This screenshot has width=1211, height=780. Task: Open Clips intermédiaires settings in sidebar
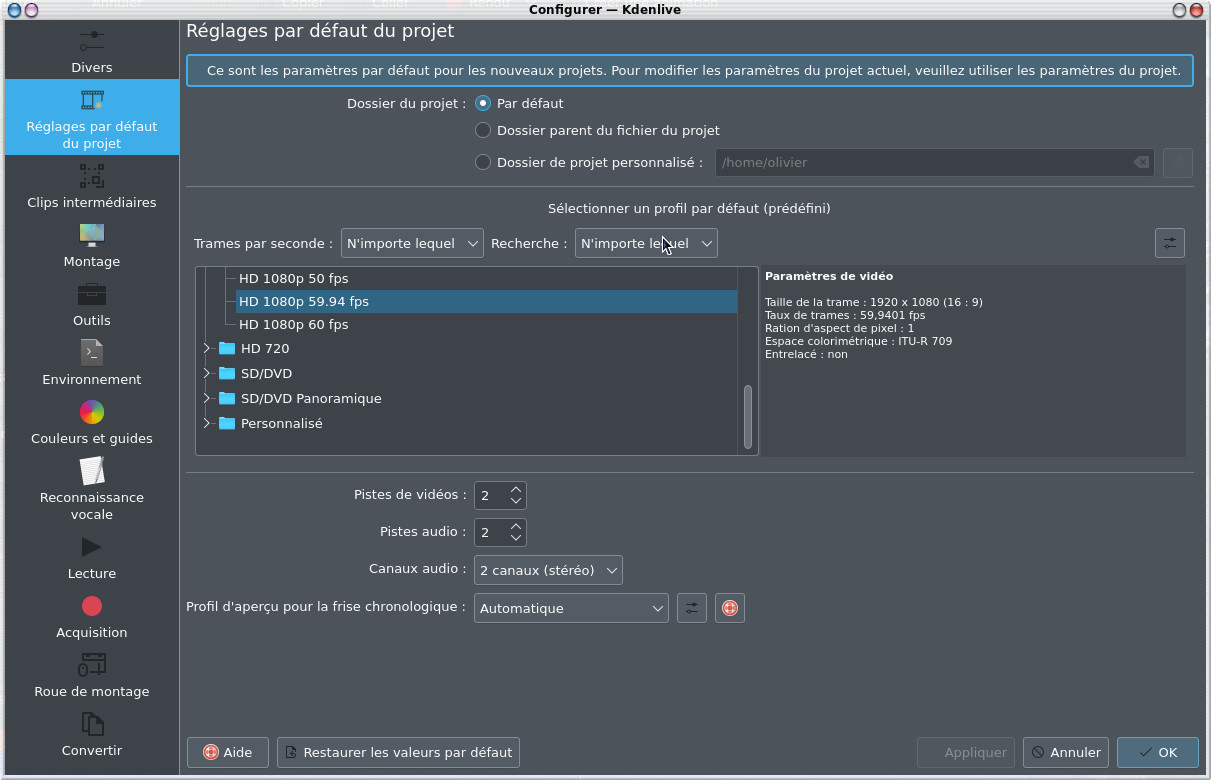(92, 187)
